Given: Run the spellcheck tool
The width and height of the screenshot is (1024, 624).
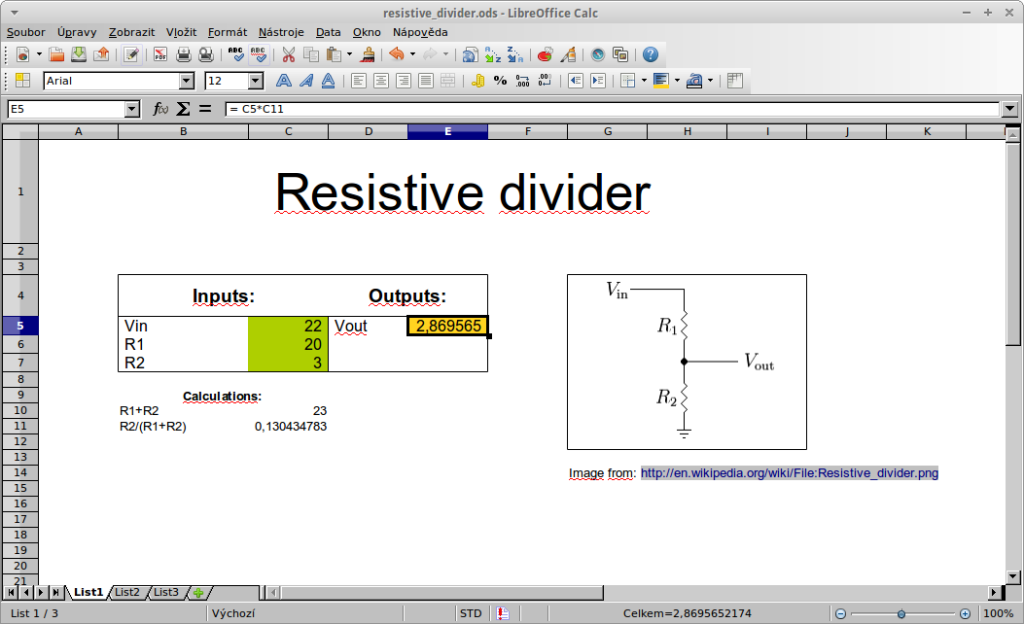Looking at the screenshot, I should point(236,55).
